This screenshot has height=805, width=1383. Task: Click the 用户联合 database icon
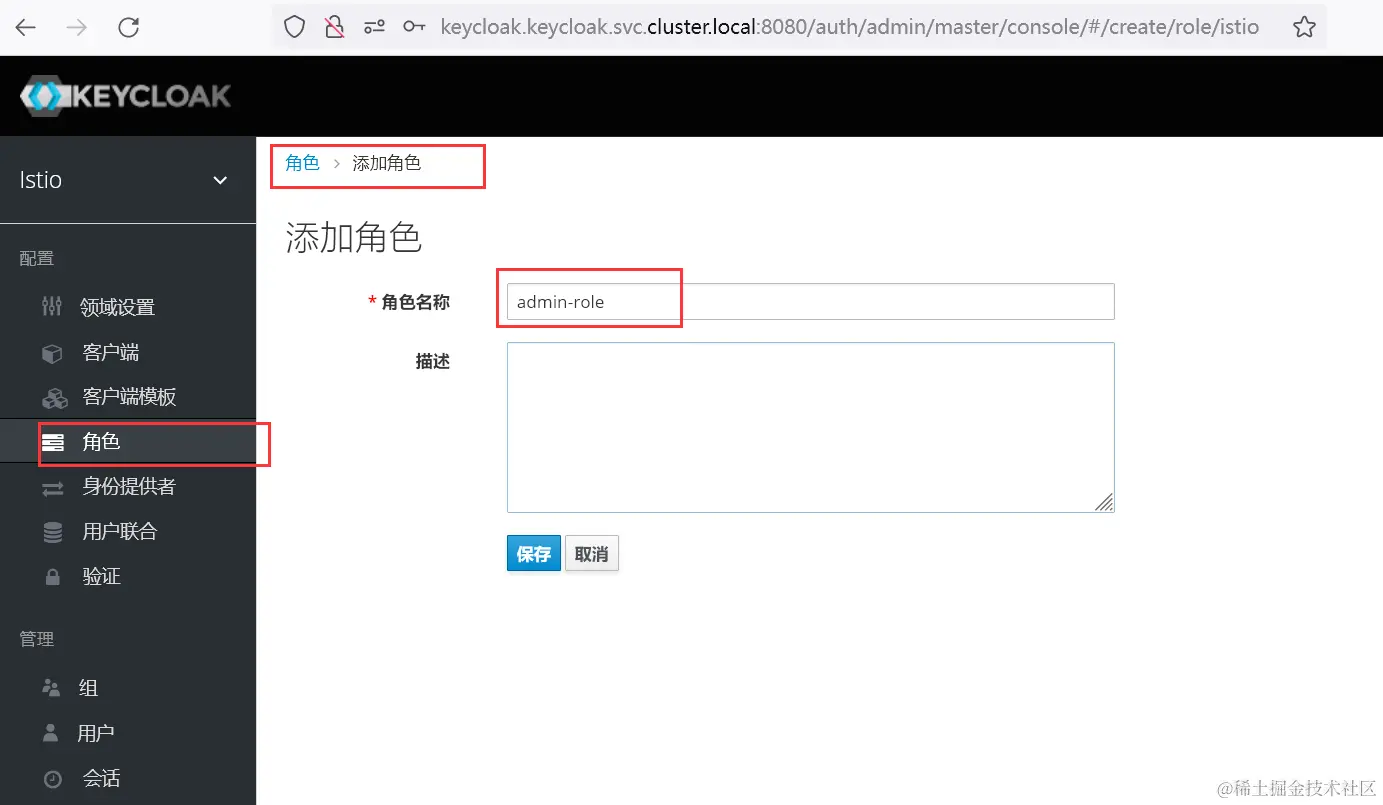pyautogui.click(x=53, y=532)
